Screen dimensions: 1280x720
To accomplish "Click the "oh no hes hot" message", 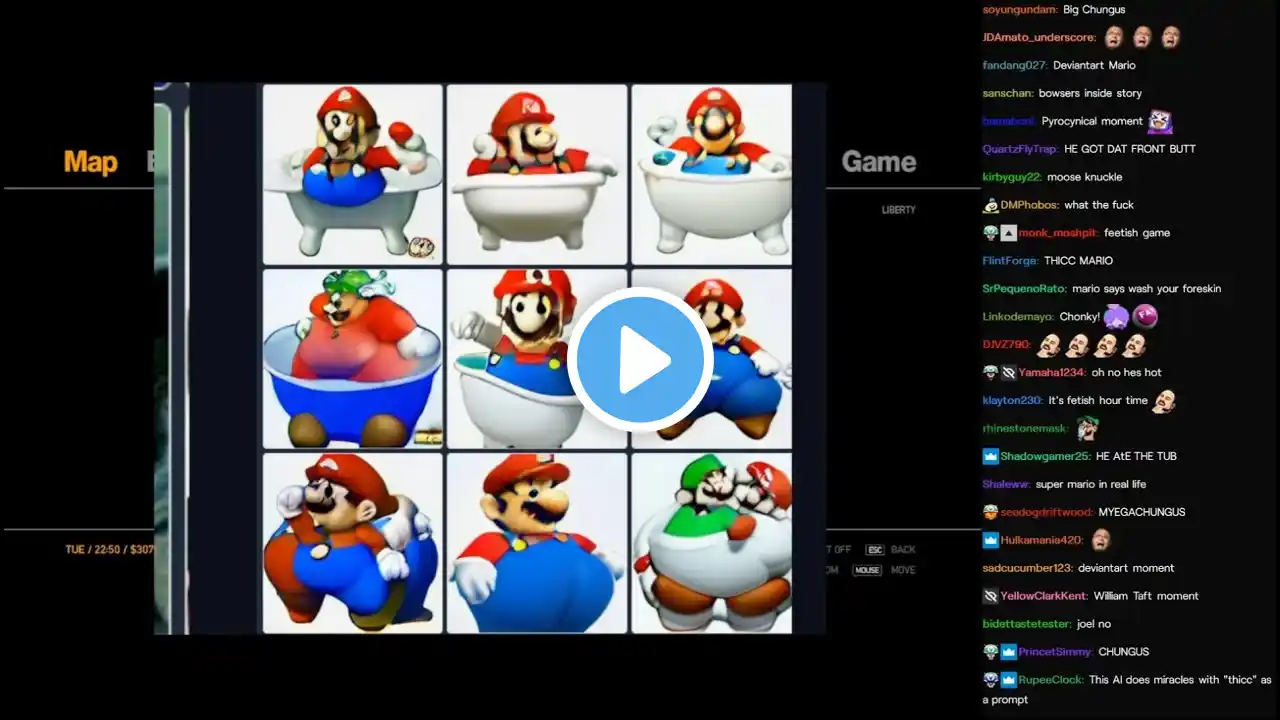I will (x=1126, y=373).
